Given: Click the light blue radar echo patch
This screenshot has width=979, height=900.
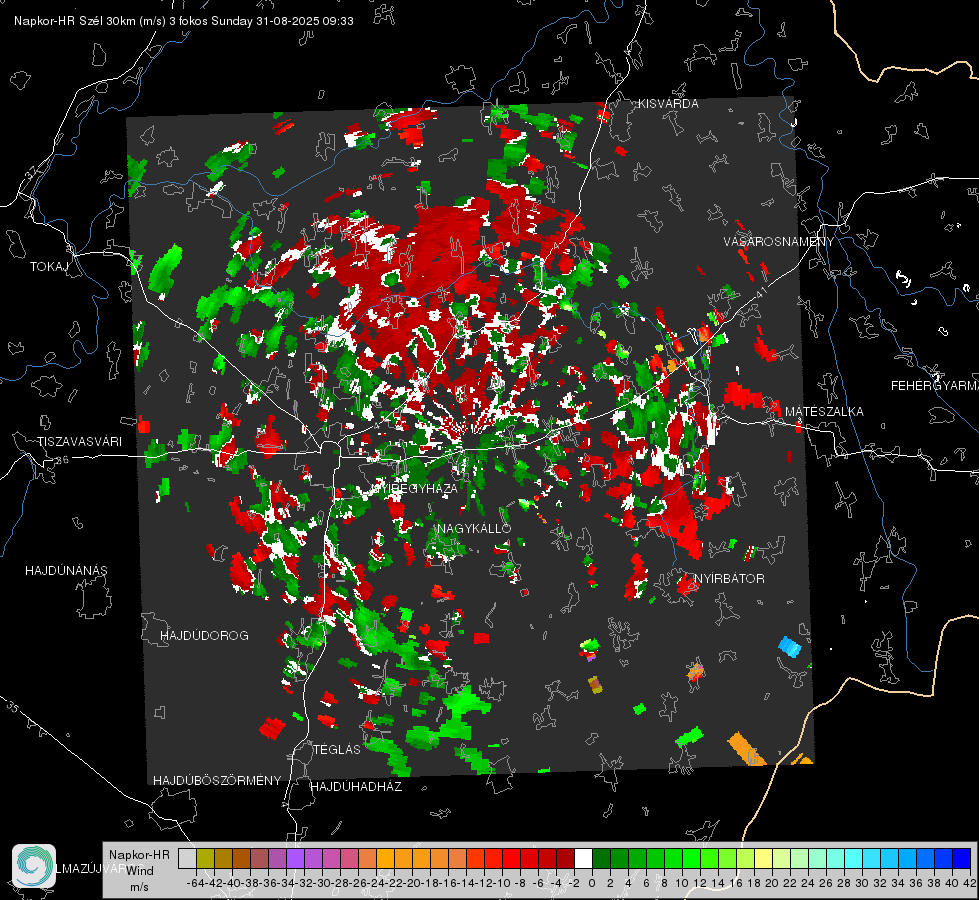Looking at the screenshot, I should 790,646.
